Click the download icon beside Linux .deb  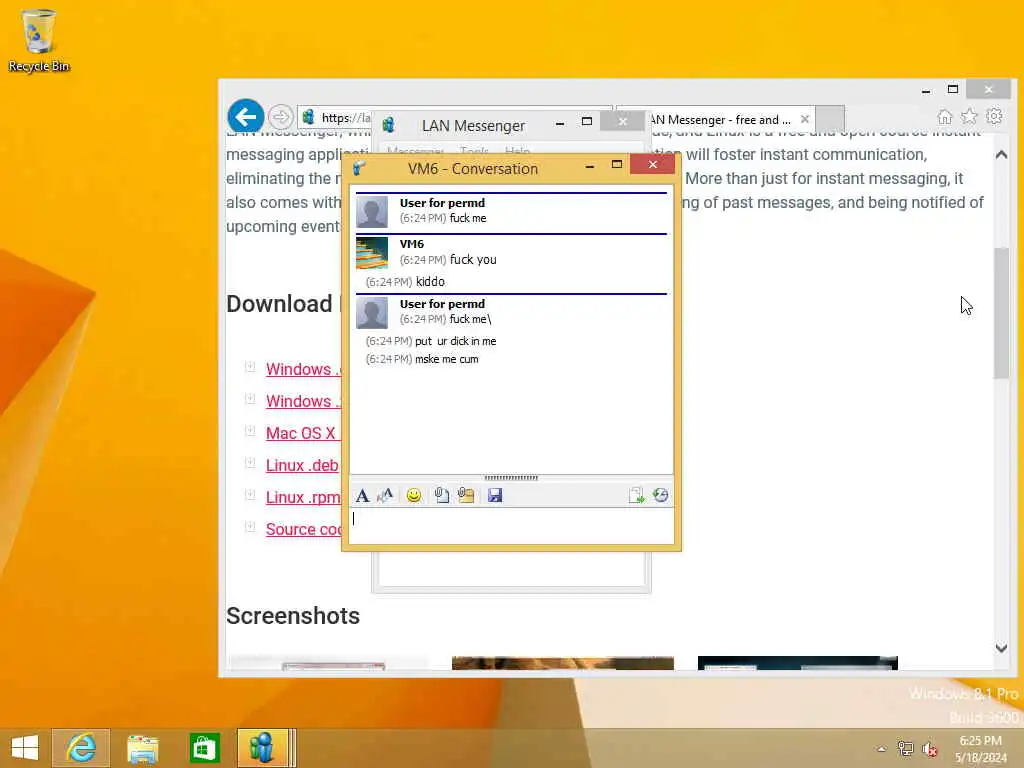(x=249, y=463)
